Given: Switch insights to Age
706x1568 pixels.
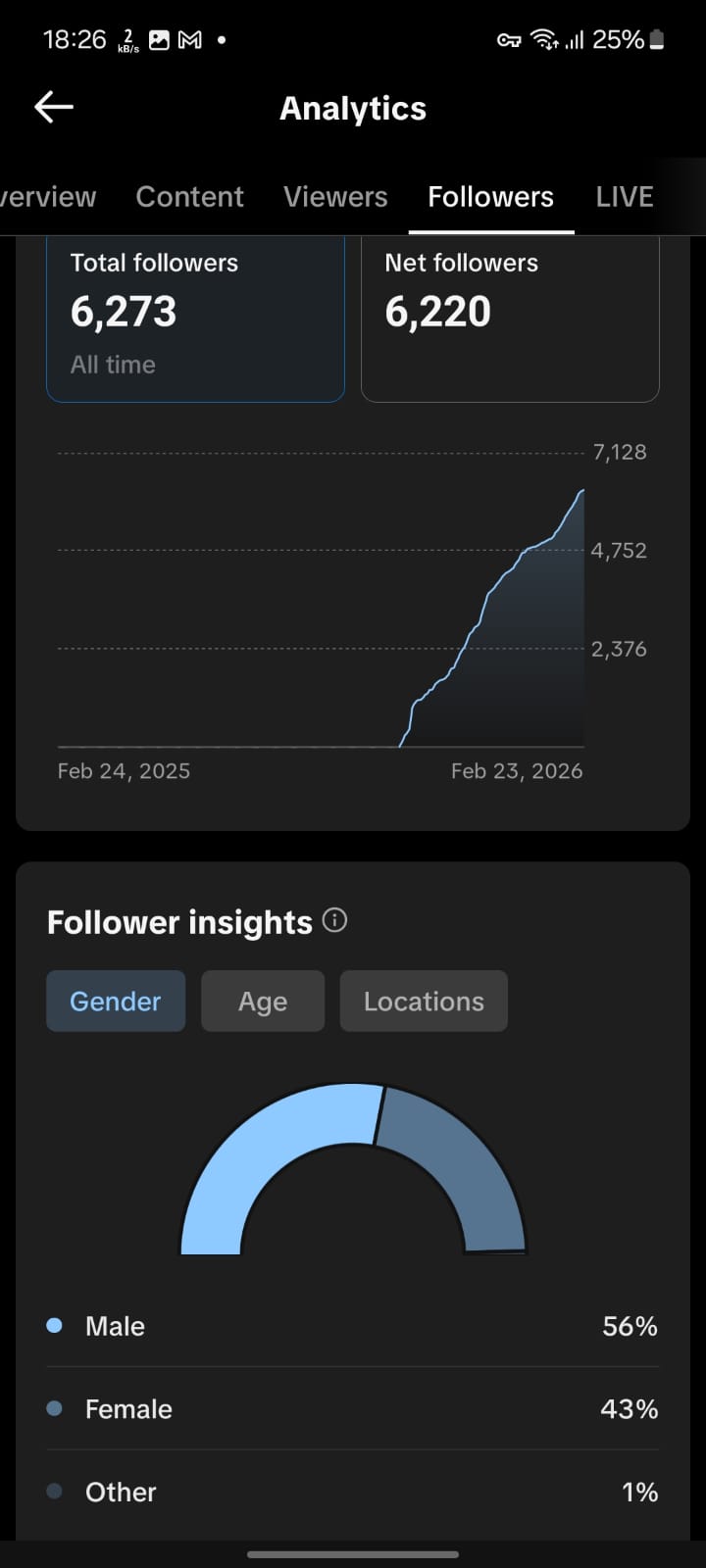Looking at the screenshot, I should coord(263,1001).
